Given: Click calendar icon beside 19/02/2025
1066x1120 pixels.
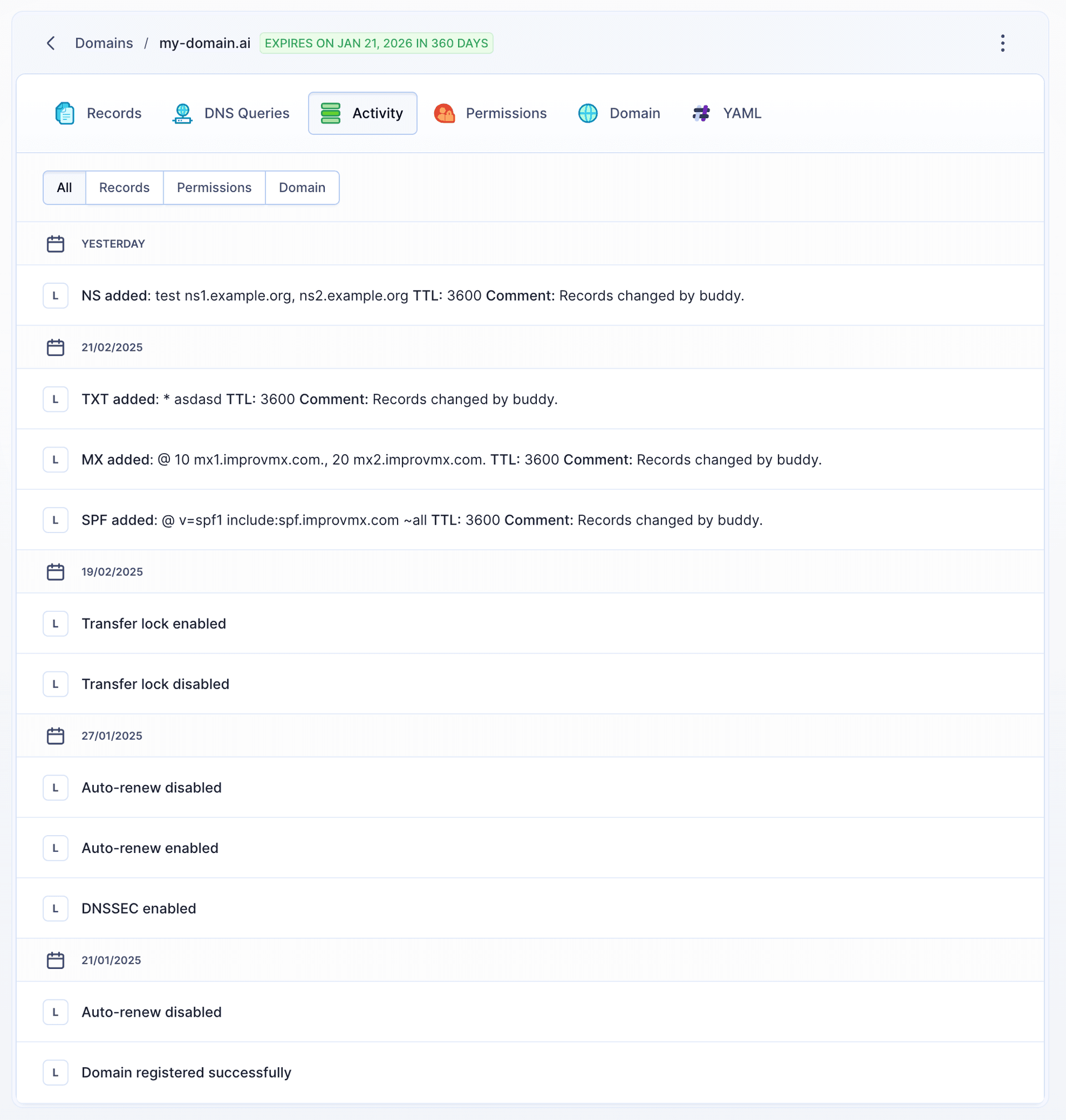Looking at the screenshot, I should [x=55, y=571].
